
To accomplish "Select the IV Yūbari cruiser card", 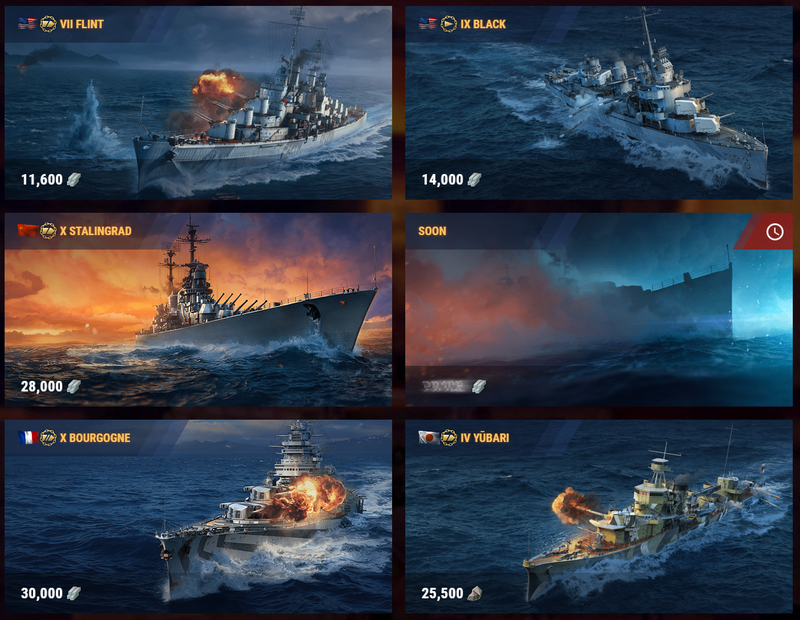I will (x=599, y=516).
